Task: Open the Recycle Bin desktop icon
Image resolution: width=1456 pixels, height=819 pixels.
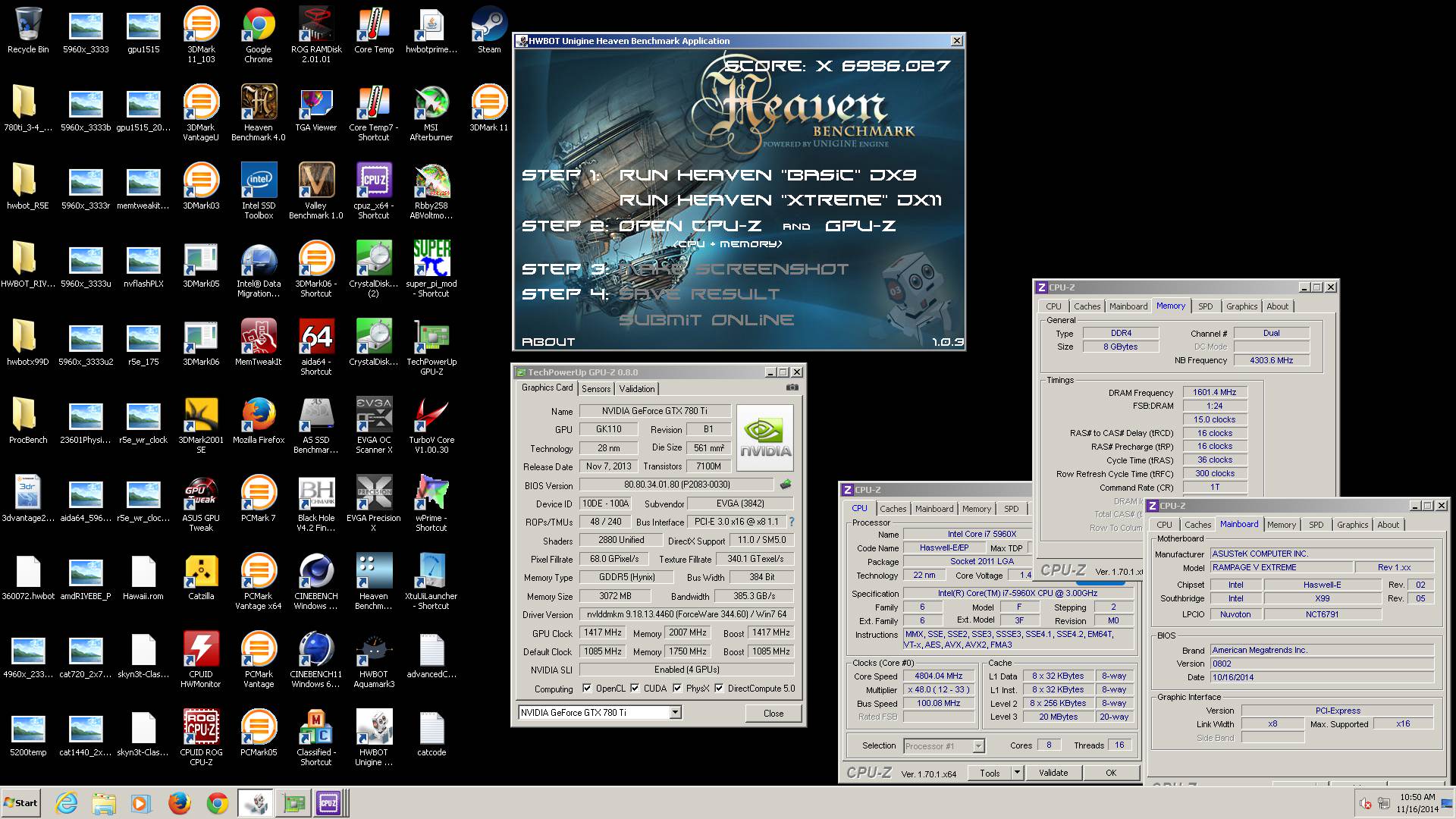Action: (x=28, y=30)
